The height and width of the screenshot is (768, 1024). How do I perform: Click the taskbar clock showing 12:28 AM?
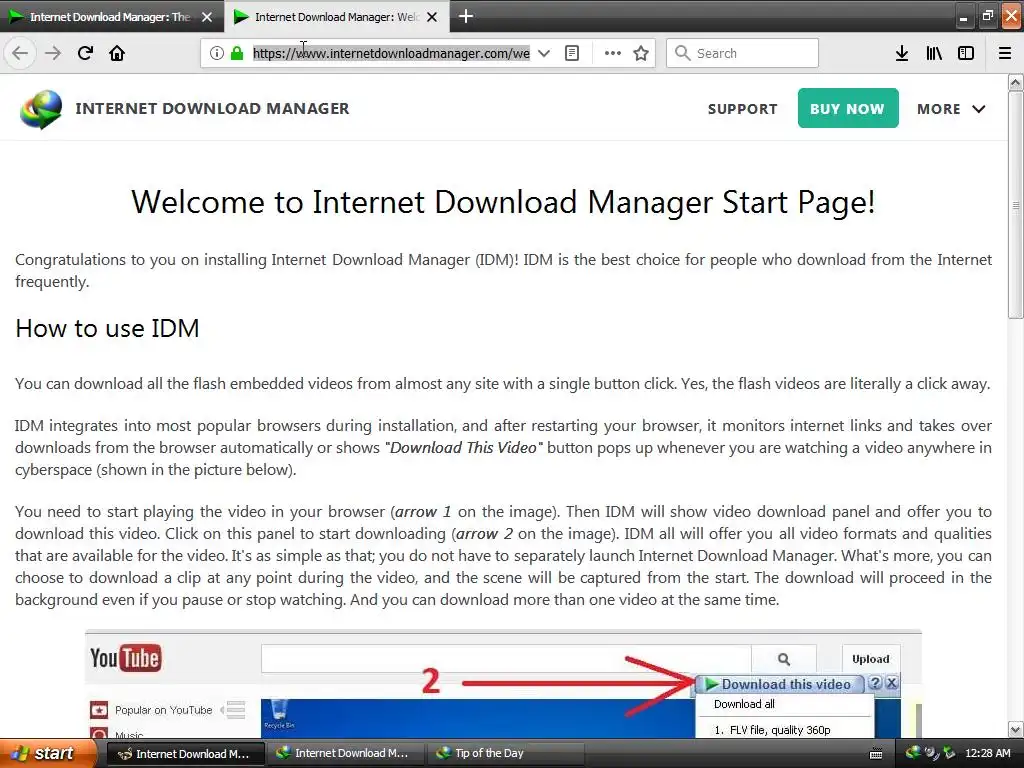click(987, 753)
